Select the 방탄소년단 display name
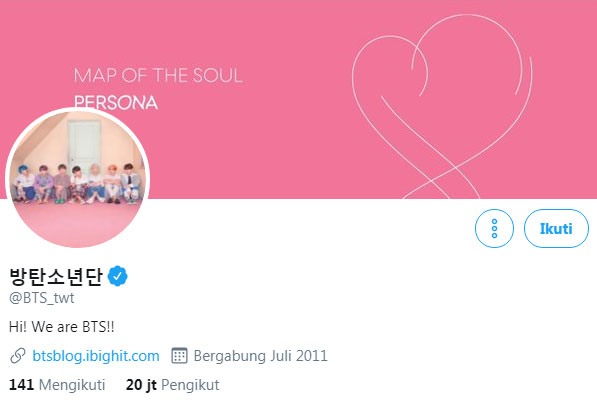Image resolution: width=597 pixels, height=404 pixels. pyautogui.click(x=56, y=276)
